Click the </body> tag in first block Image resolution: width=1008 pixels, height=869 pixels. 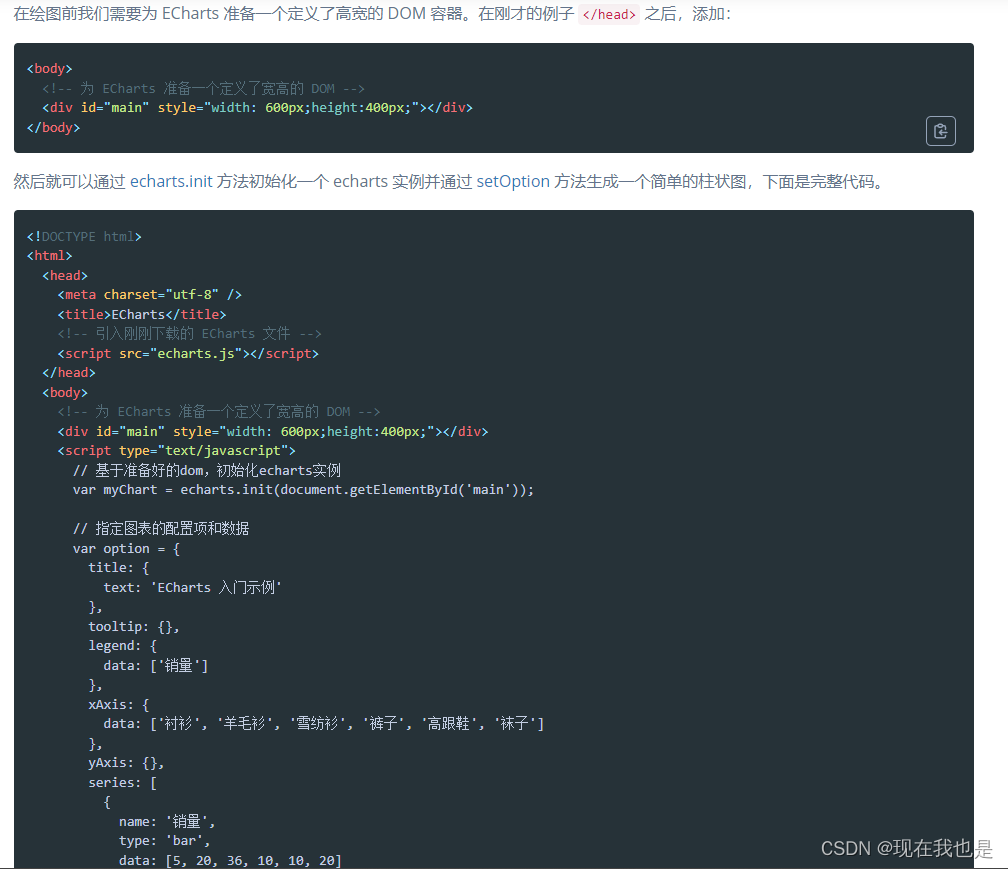click(53, 127)
